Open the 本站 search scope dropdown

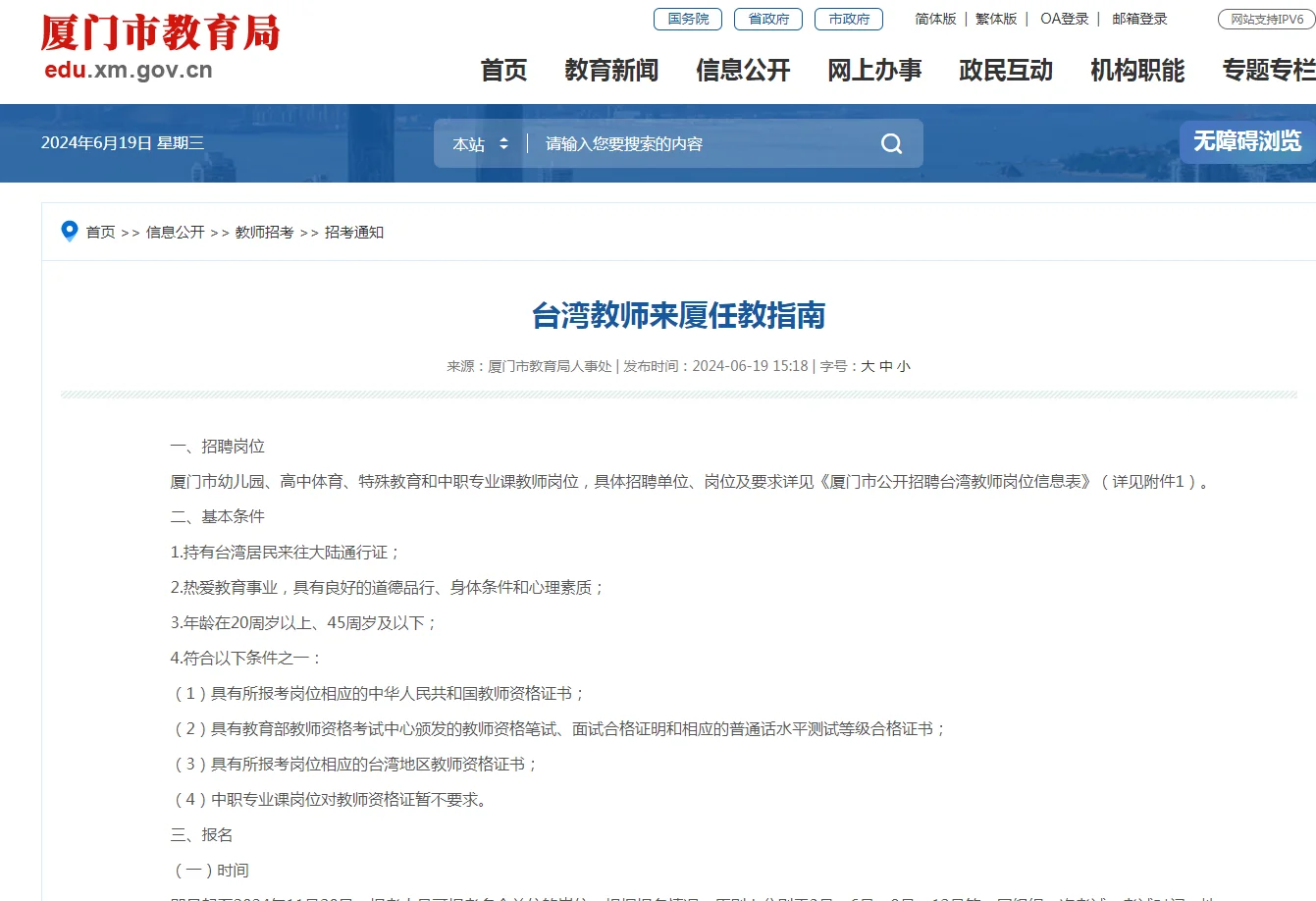(x=469, y=143)
